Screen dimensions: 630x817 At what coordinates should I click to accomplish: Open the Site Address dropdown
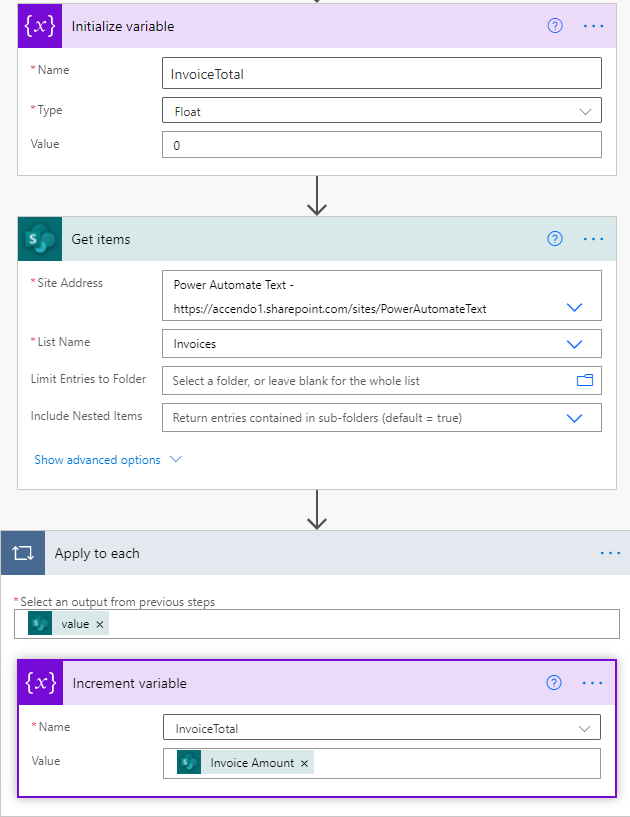[575, 307]
